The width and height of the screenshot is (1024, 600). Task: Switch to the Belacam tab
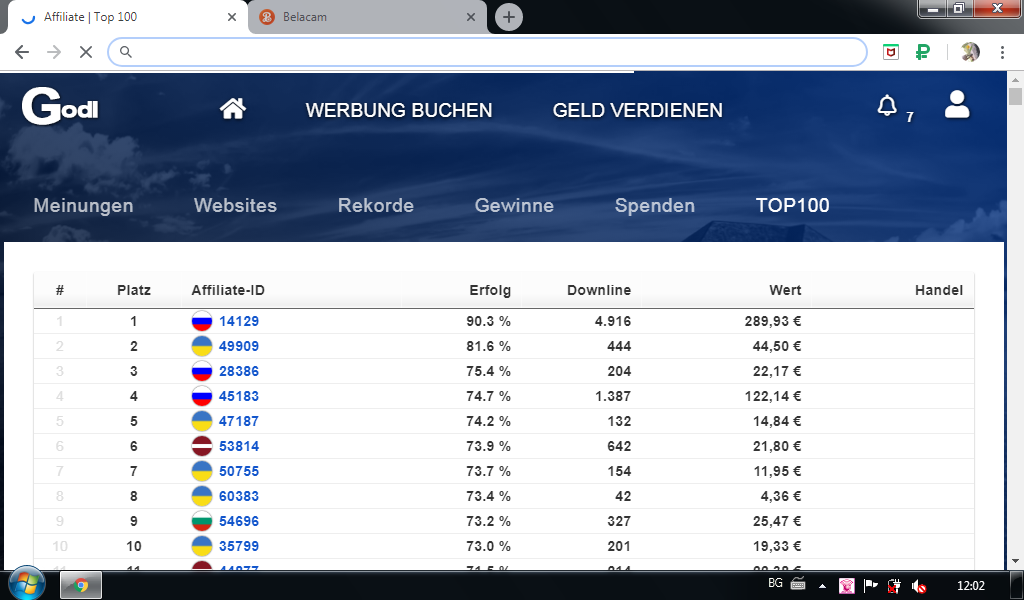click(x=368, y=17)
